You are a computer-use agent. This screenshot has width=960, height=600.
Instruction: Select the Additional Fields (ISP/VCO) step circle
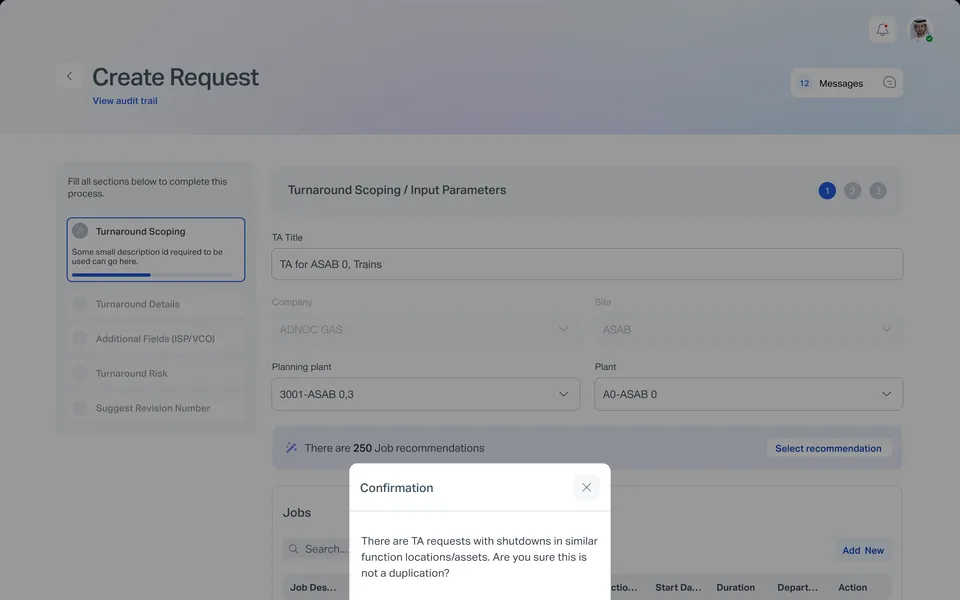point(80,339)
